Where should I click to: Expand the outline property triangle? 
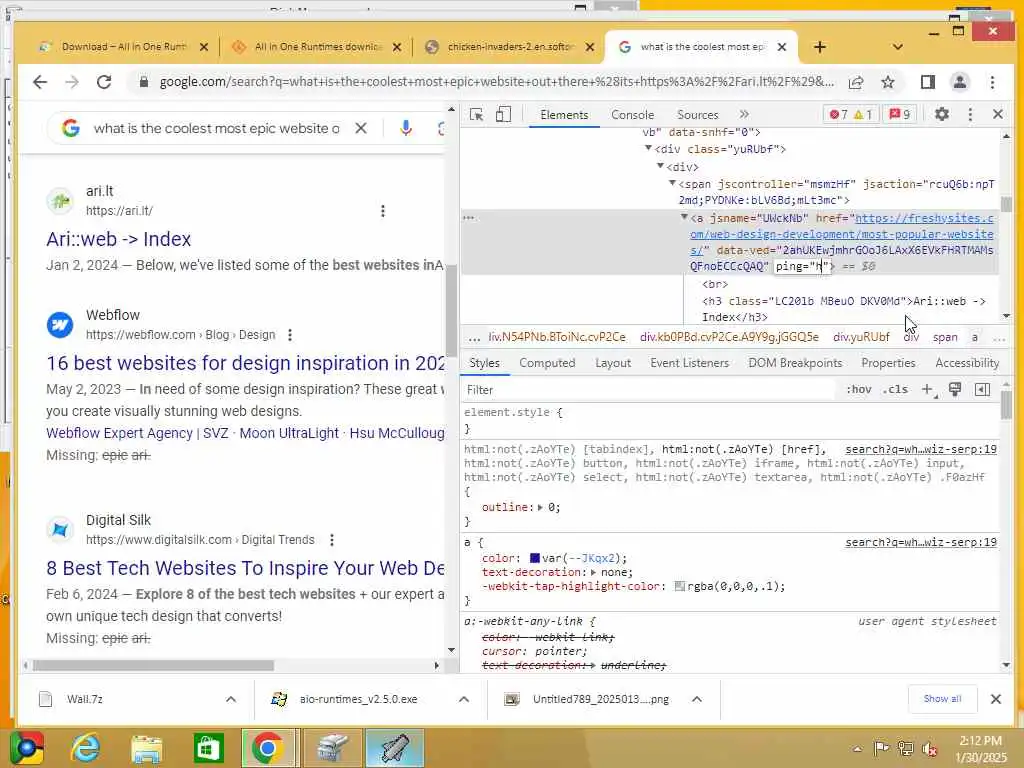(x=540, y=507)
